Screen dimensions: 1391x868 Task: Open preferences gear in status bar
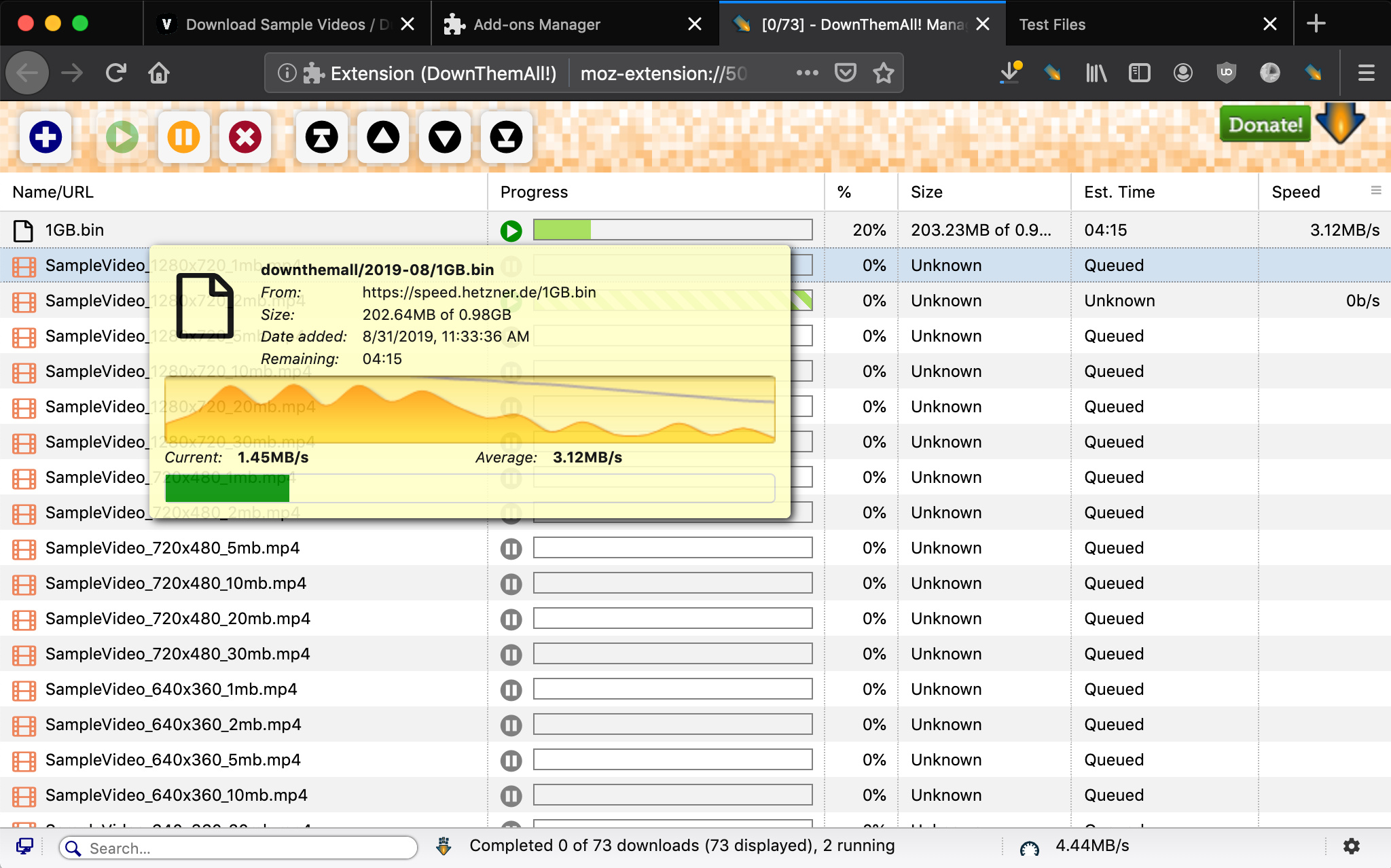pyautogui.click(x=1352, y=846)
